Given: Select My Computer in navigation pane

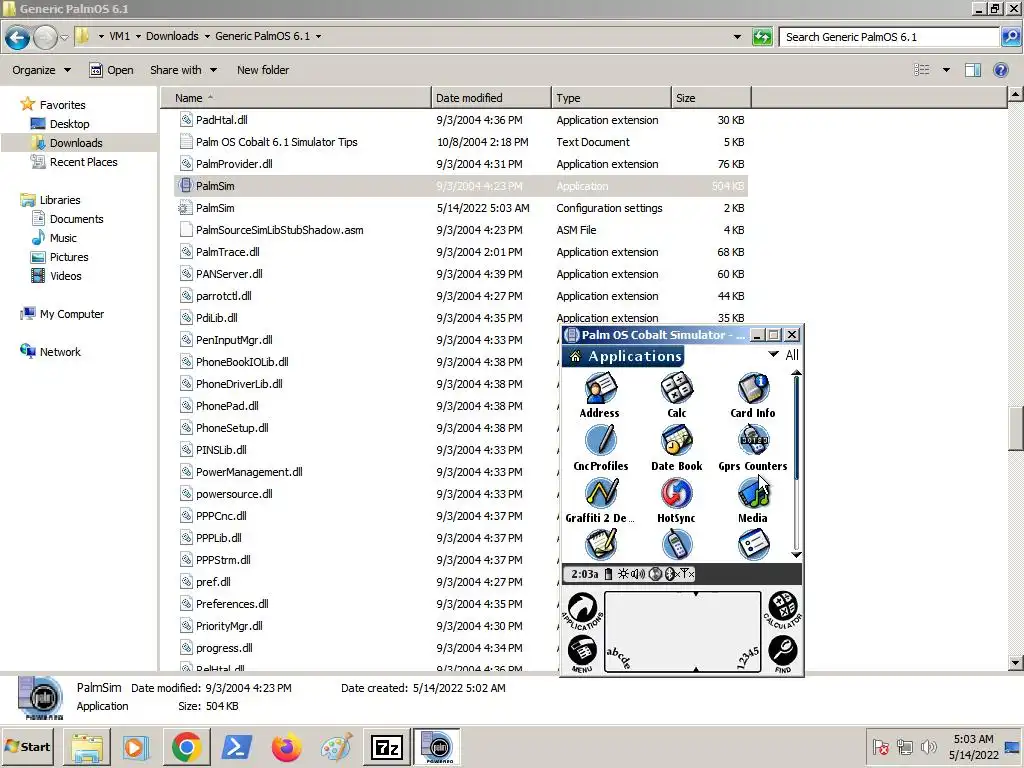Looking at the screenshot, I should click(62, 314).
